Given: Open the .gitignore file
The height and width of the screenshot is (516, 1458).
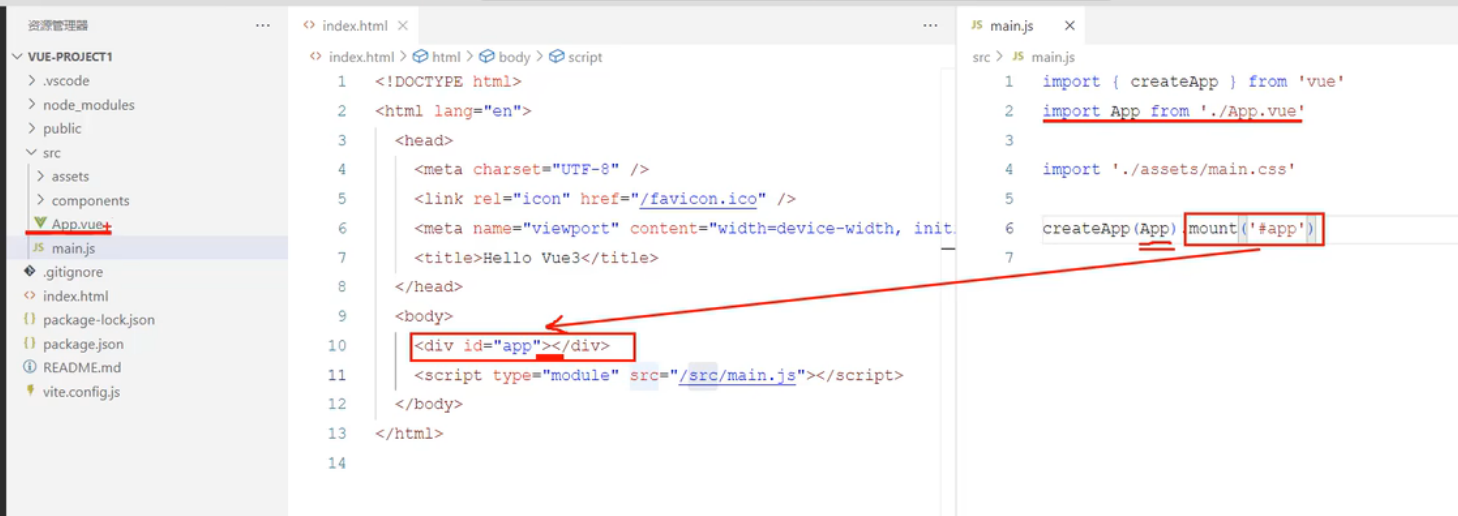Looking at the screenshot, I should tap(73, 272).
